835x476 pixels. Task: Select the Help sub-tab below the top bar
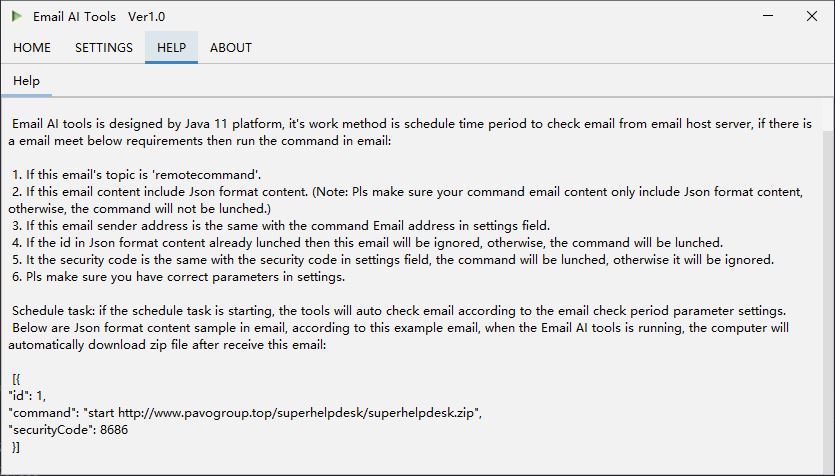(26, 81)
